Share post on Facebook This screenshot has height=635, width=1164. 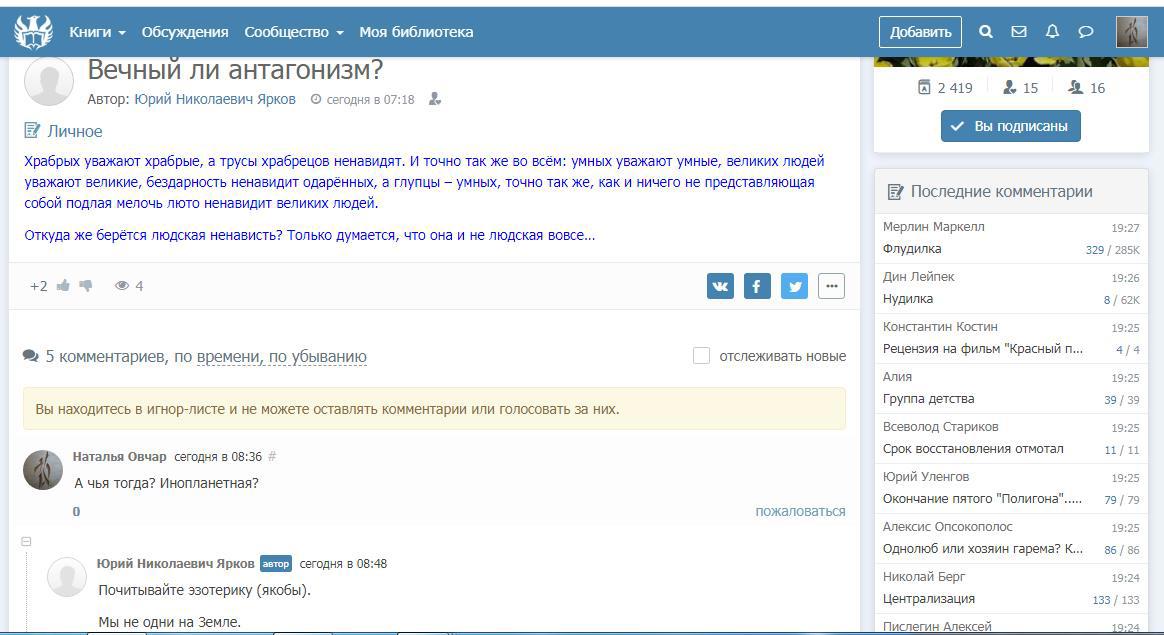click(757, 286)
